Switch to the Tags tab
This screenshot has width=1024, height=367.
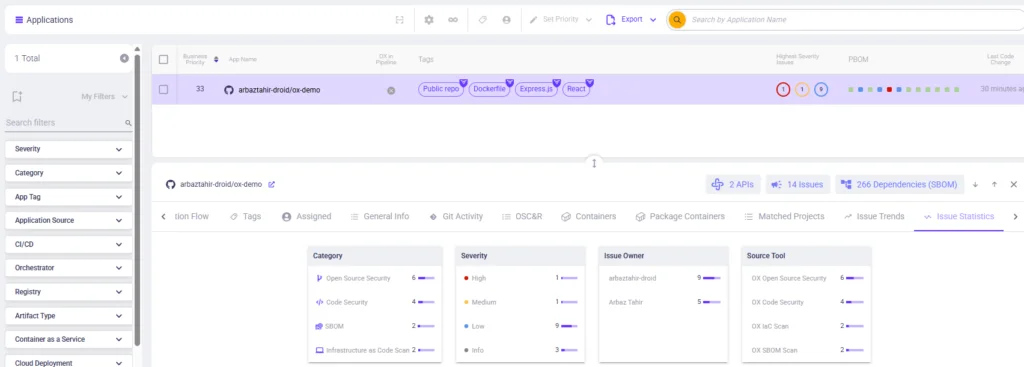coord(245,216)
